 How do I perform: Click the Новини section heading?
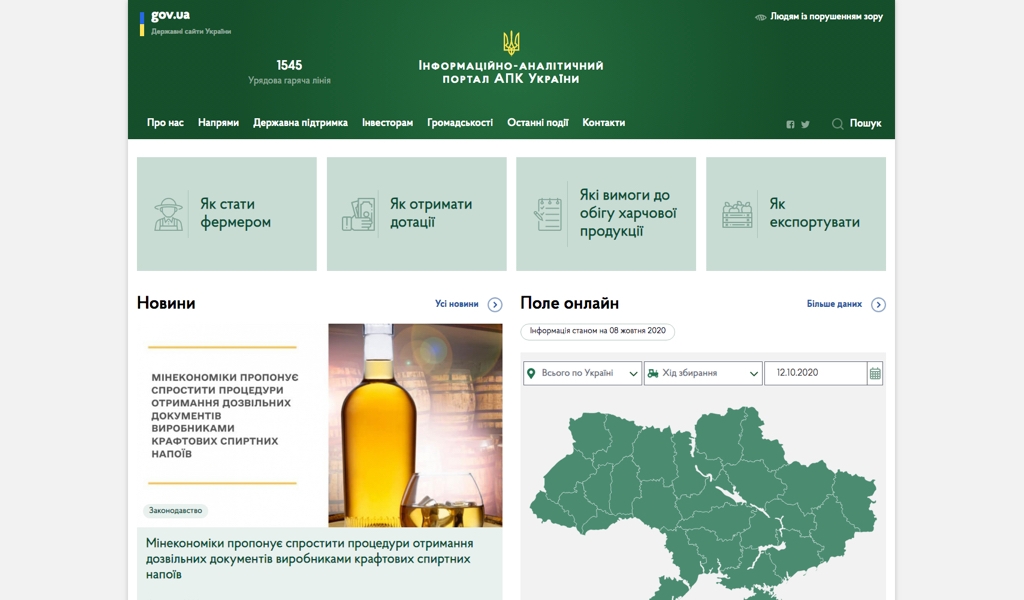(166, 303)
